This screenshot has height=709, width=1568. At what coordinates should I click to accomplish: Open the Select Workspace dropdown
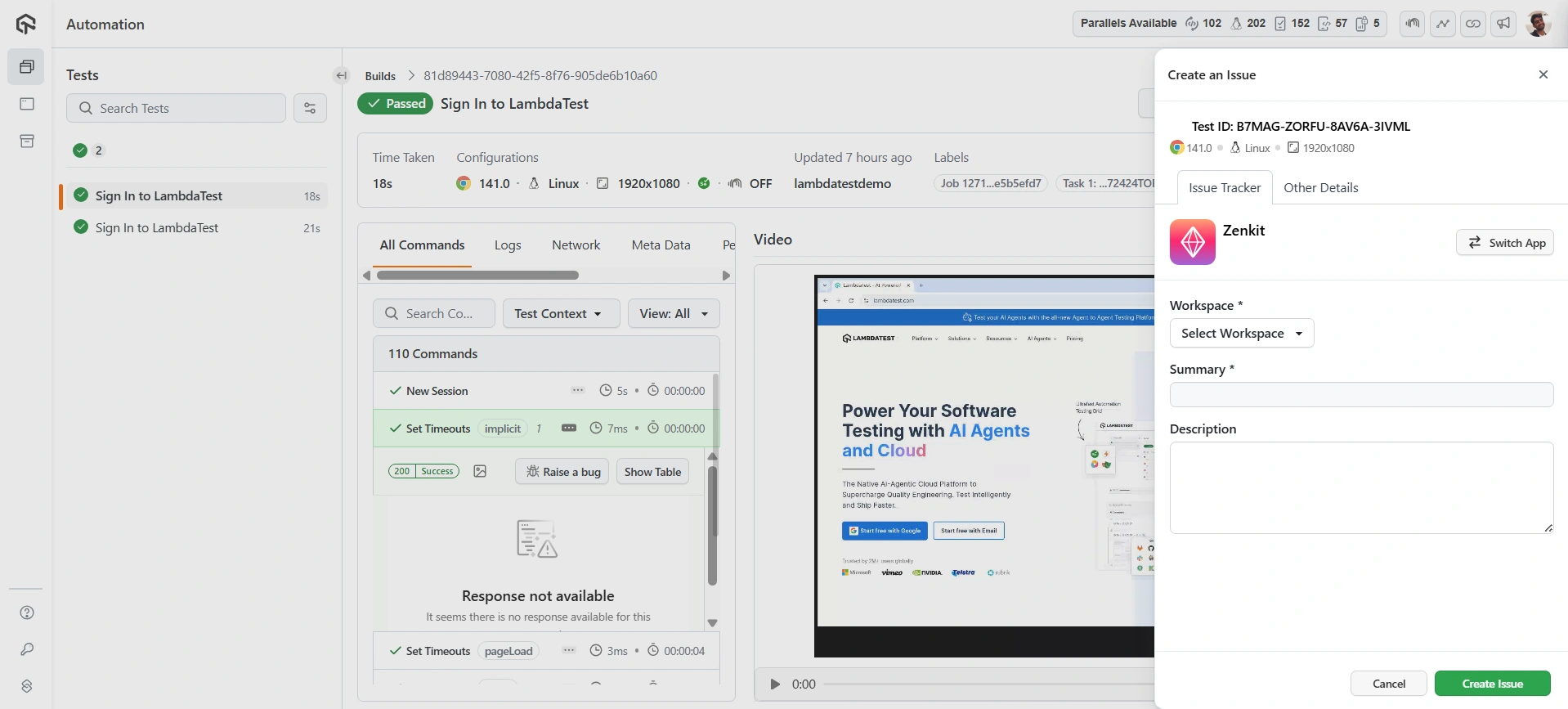tap(1241, 333)
